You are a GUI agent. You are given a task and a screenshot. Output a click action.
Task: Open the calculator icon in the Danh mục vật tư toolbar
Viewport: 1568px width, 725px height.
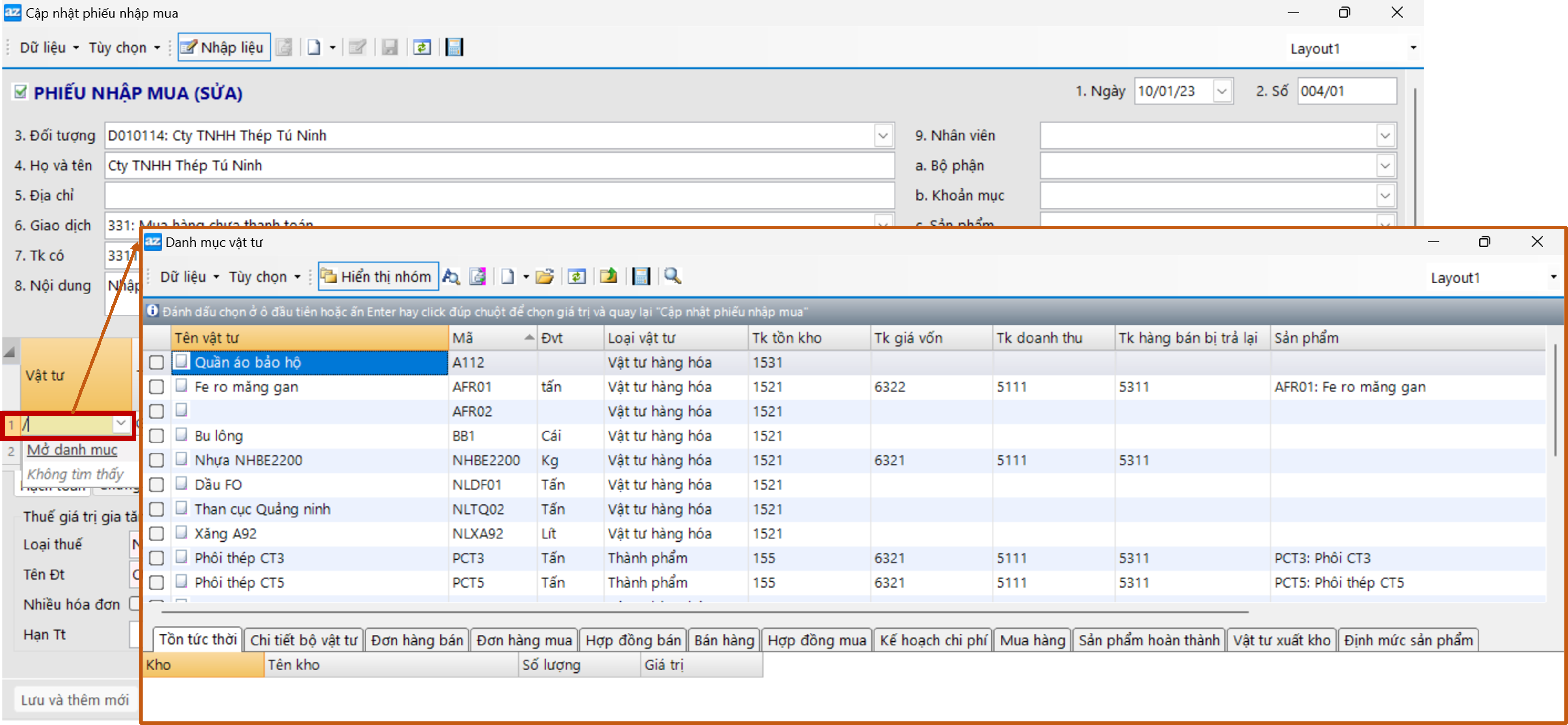click(641, 277)
